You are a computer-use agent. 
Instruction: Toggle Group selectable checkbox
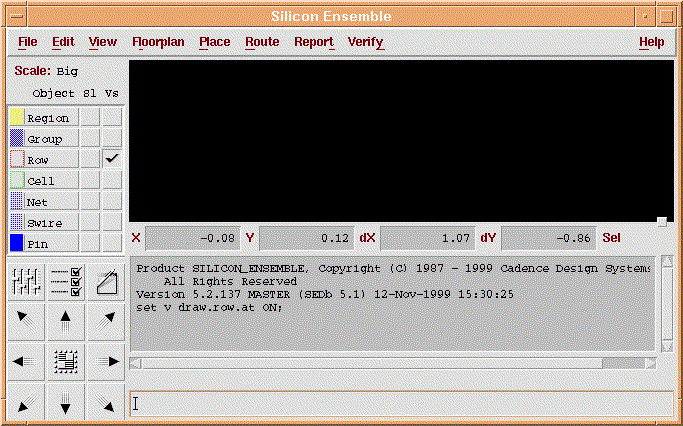click(90, 138)
